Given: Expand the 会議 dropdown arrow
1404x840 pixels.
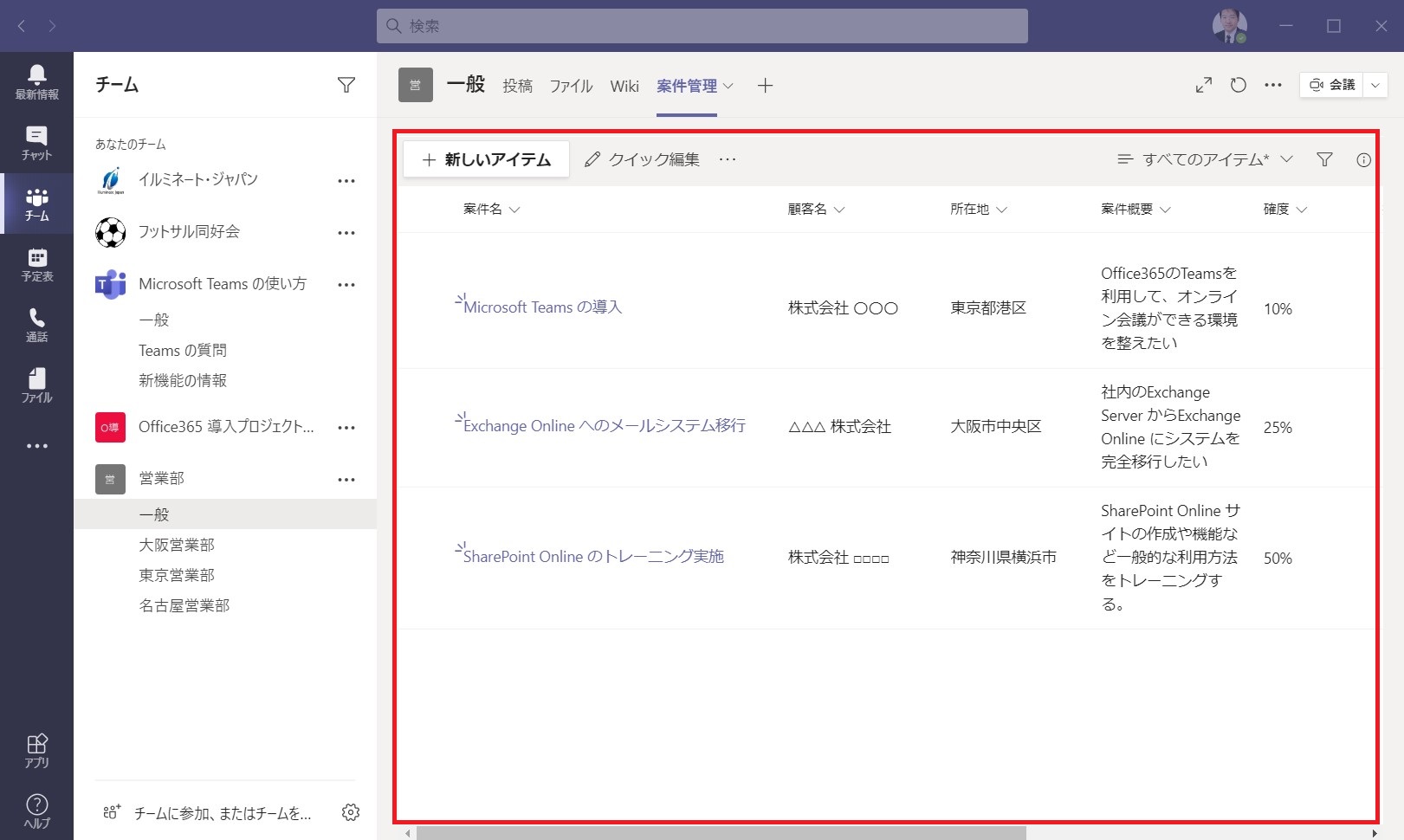Looking at the screenshot, I should pos(1375,85).
